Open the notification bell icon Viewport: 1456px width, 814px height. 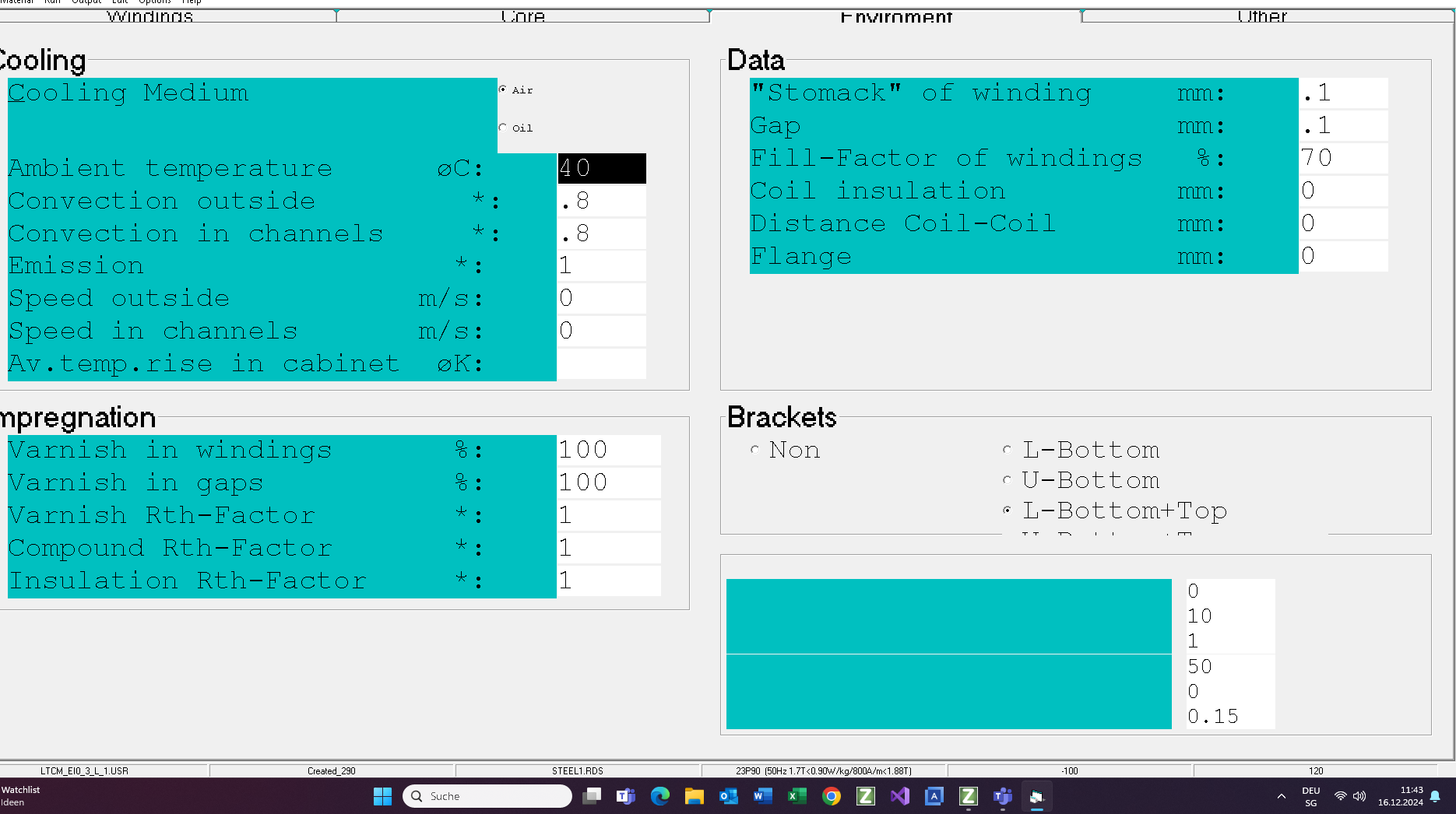pyautogui.click(x=1435, y=796)
